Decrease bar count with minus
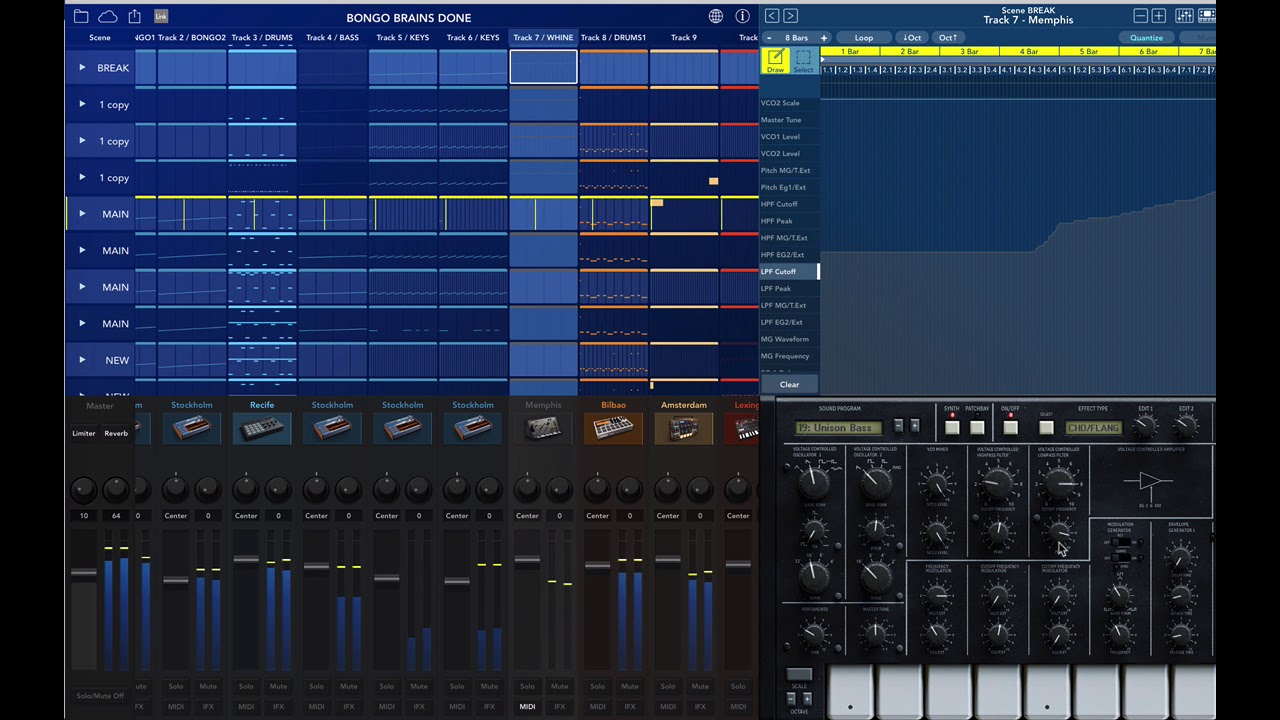This screenshot has width=1280, height=720. coord(768,38)
